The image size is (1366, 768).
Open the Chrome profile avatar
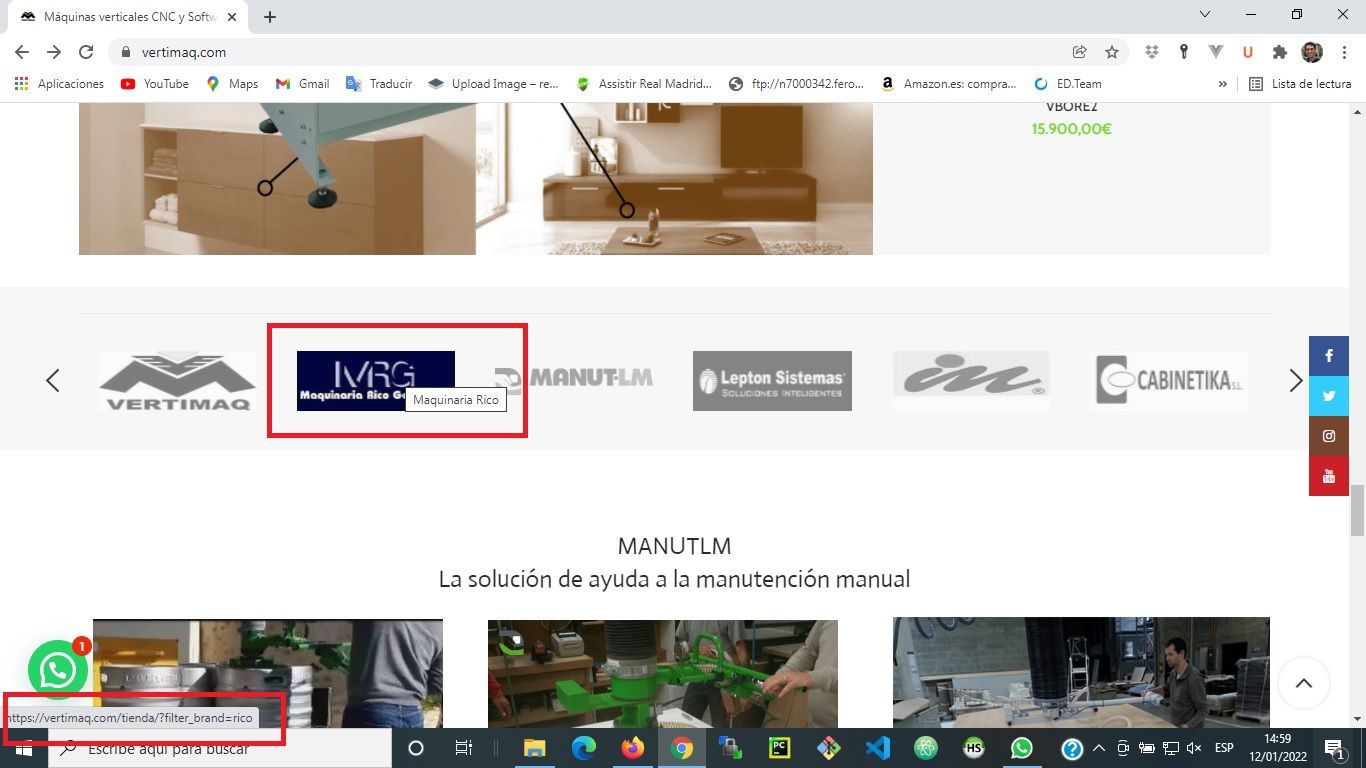[1312, 52]
